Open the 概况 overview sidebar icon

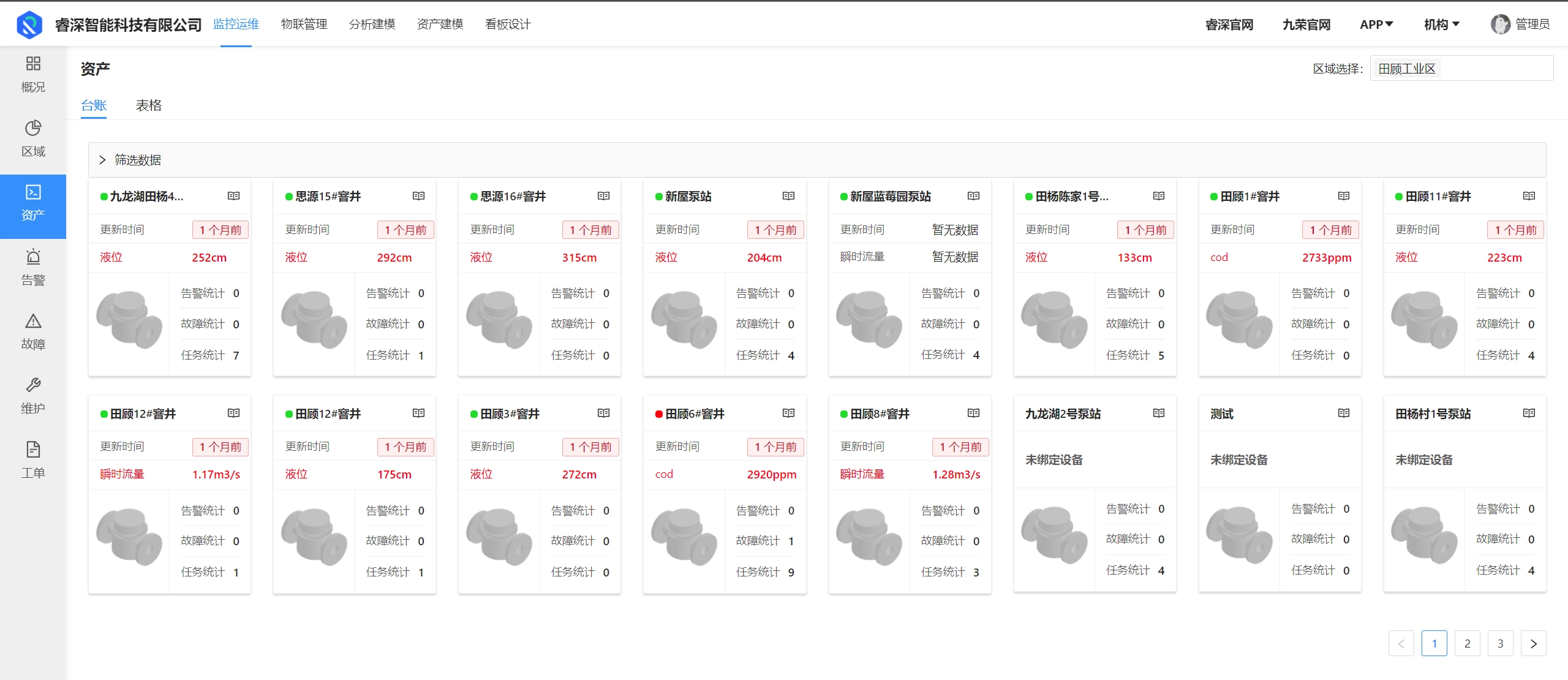[33, 64]
